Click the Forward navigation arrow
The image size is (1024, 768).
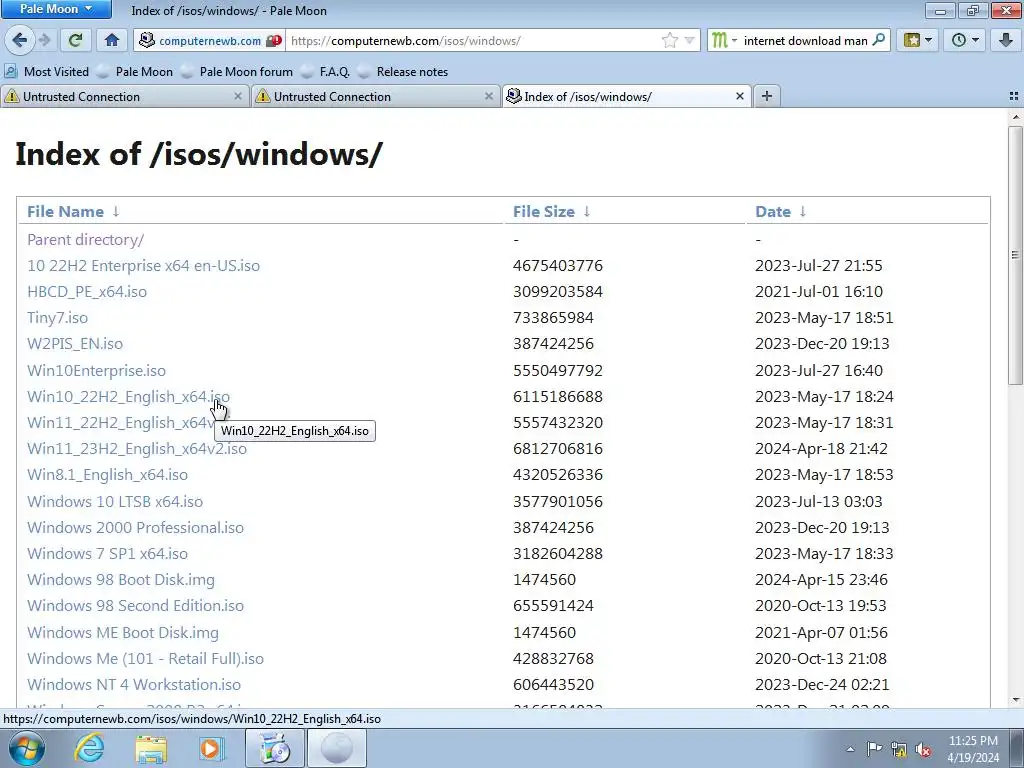tap(44, 40)
